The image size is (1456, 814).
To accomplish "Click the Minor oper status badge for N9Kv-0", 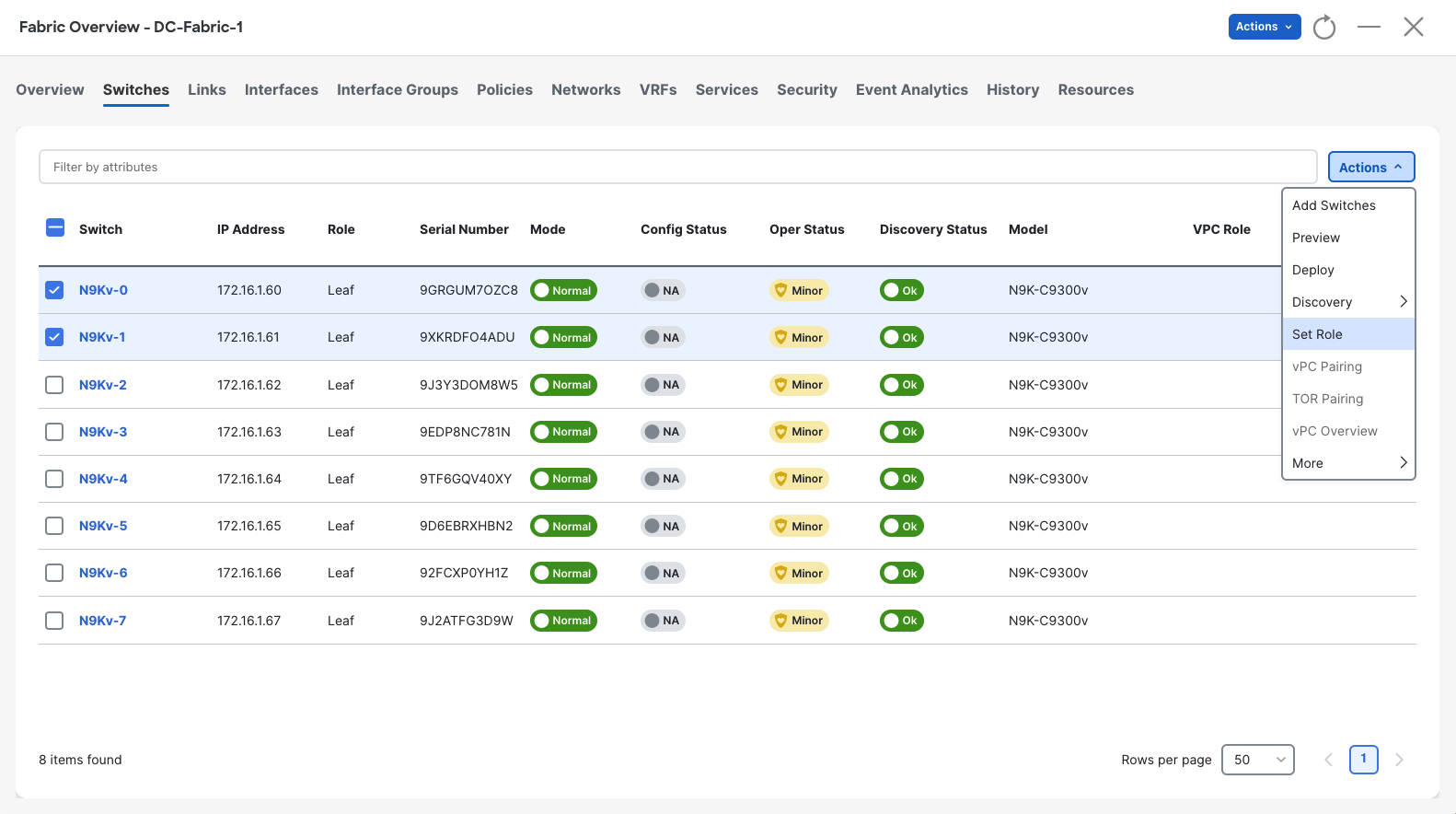I will tap(799, 290).
